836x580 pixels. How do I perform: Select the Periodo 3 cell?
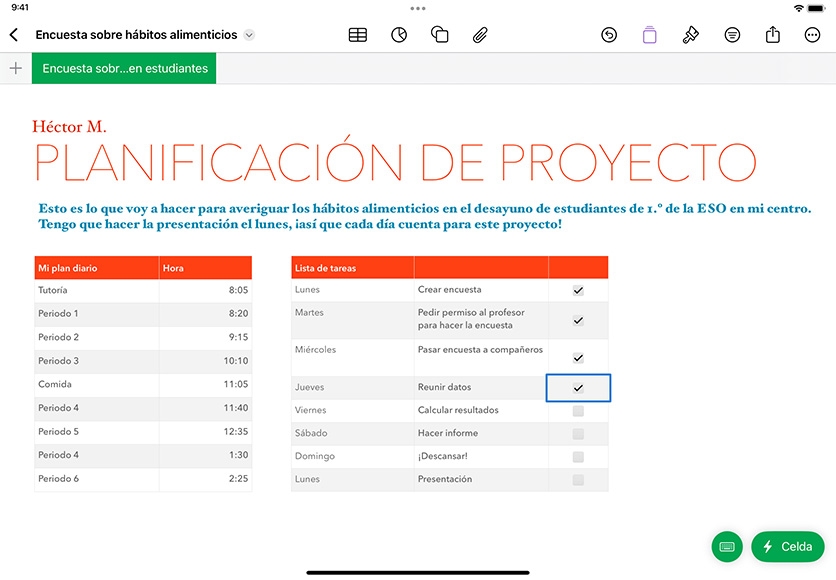tap(97, 361)
